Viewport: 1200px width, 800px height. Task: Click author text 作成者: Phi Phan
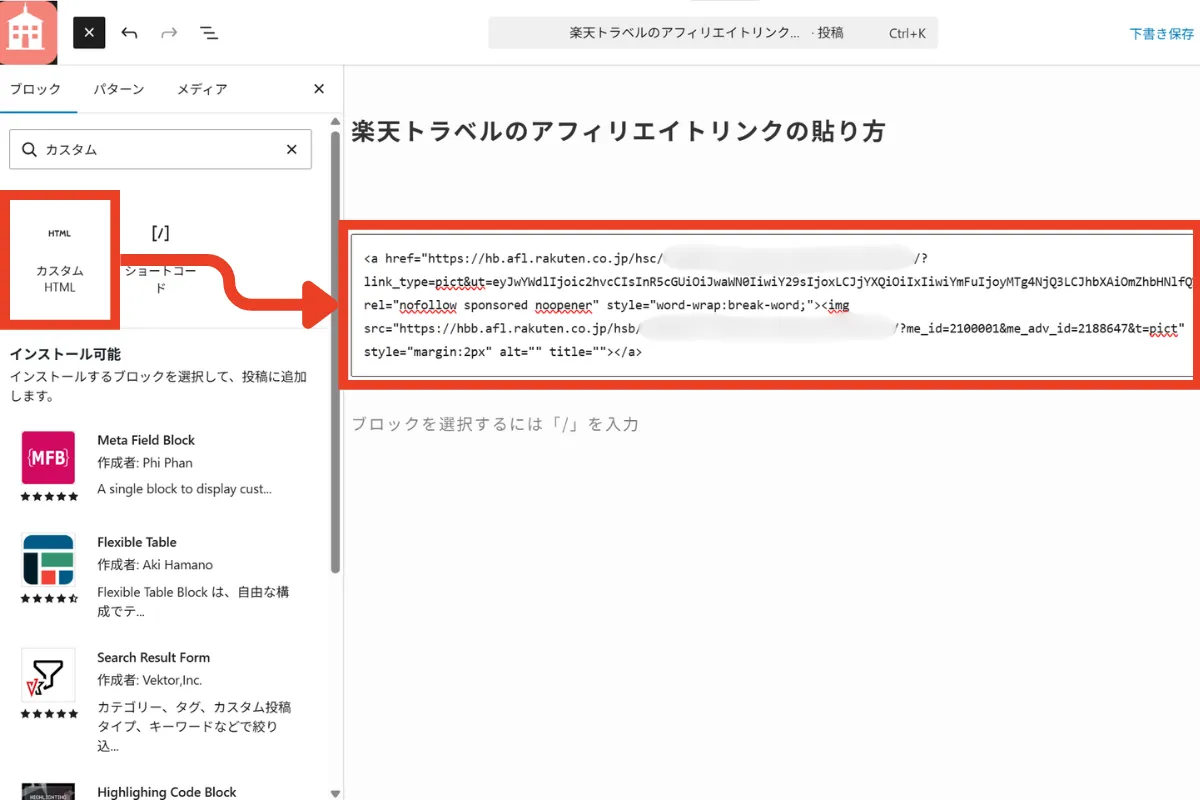pos(145,463)
